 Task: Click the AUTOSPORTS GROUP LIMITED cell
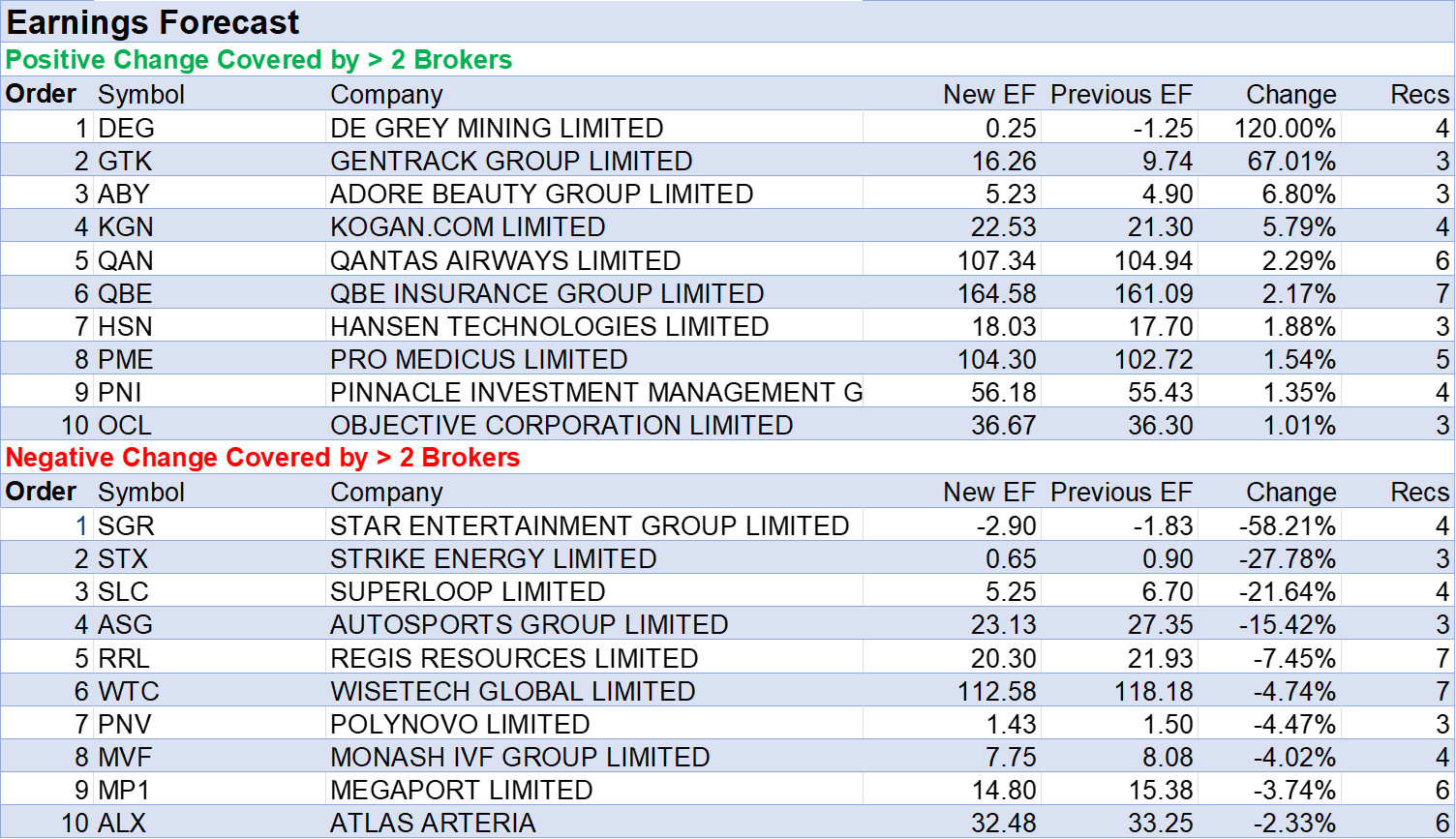point(529,624)
